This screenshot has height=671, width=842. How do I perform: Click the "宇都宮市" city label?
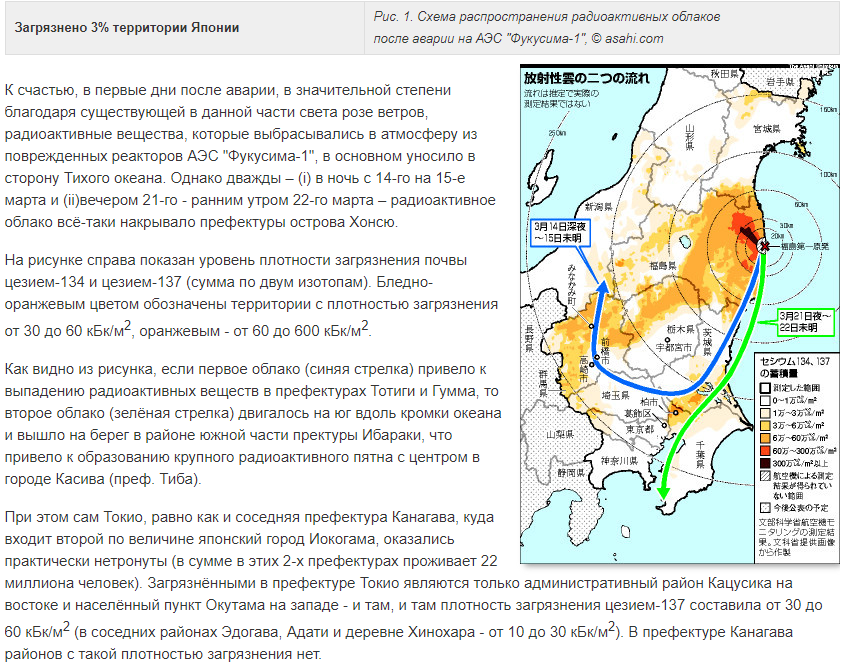click(x=674, y=348)
